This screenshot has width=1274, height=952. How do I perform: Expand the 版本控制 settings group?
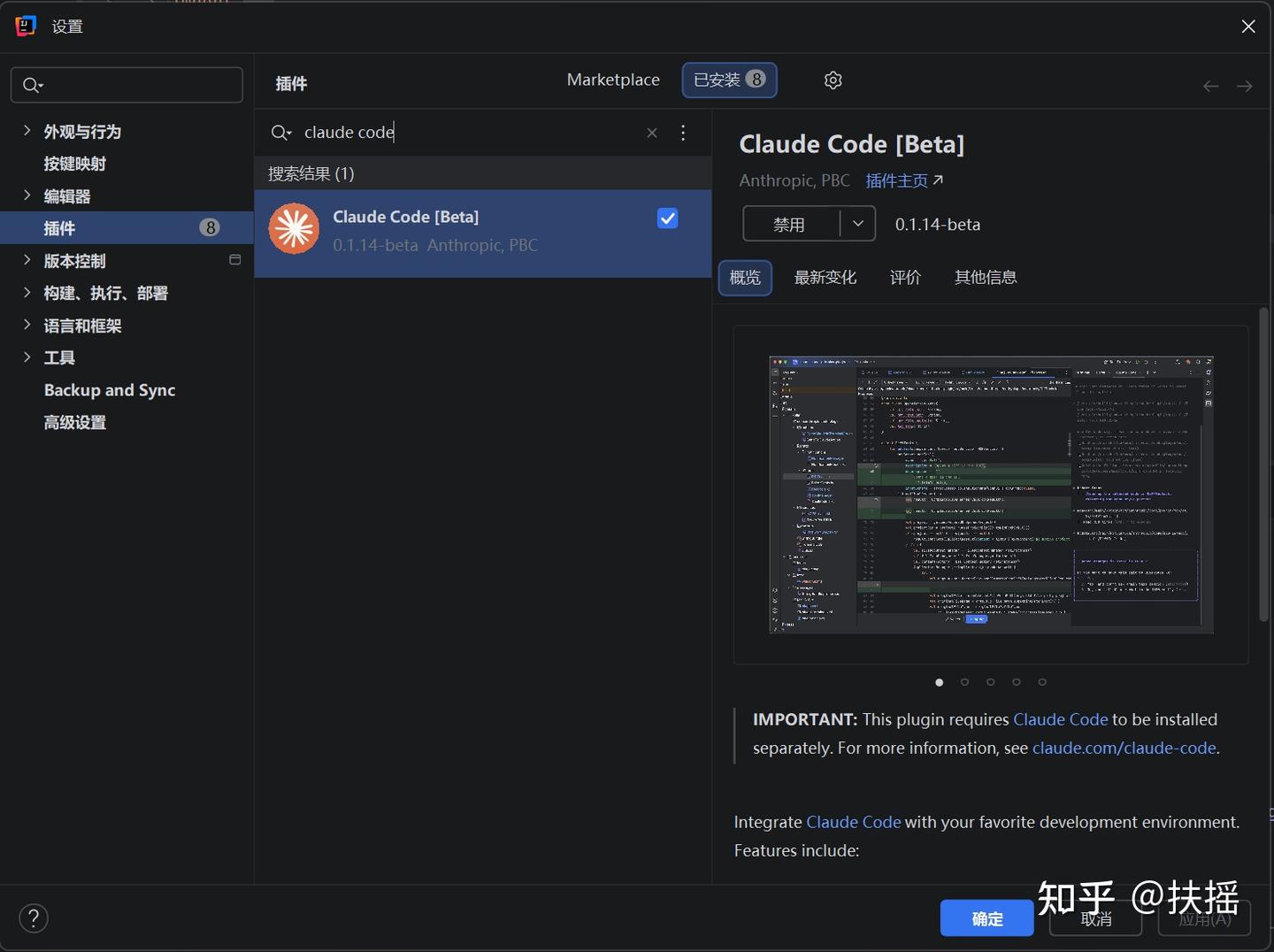coord(27,260)
